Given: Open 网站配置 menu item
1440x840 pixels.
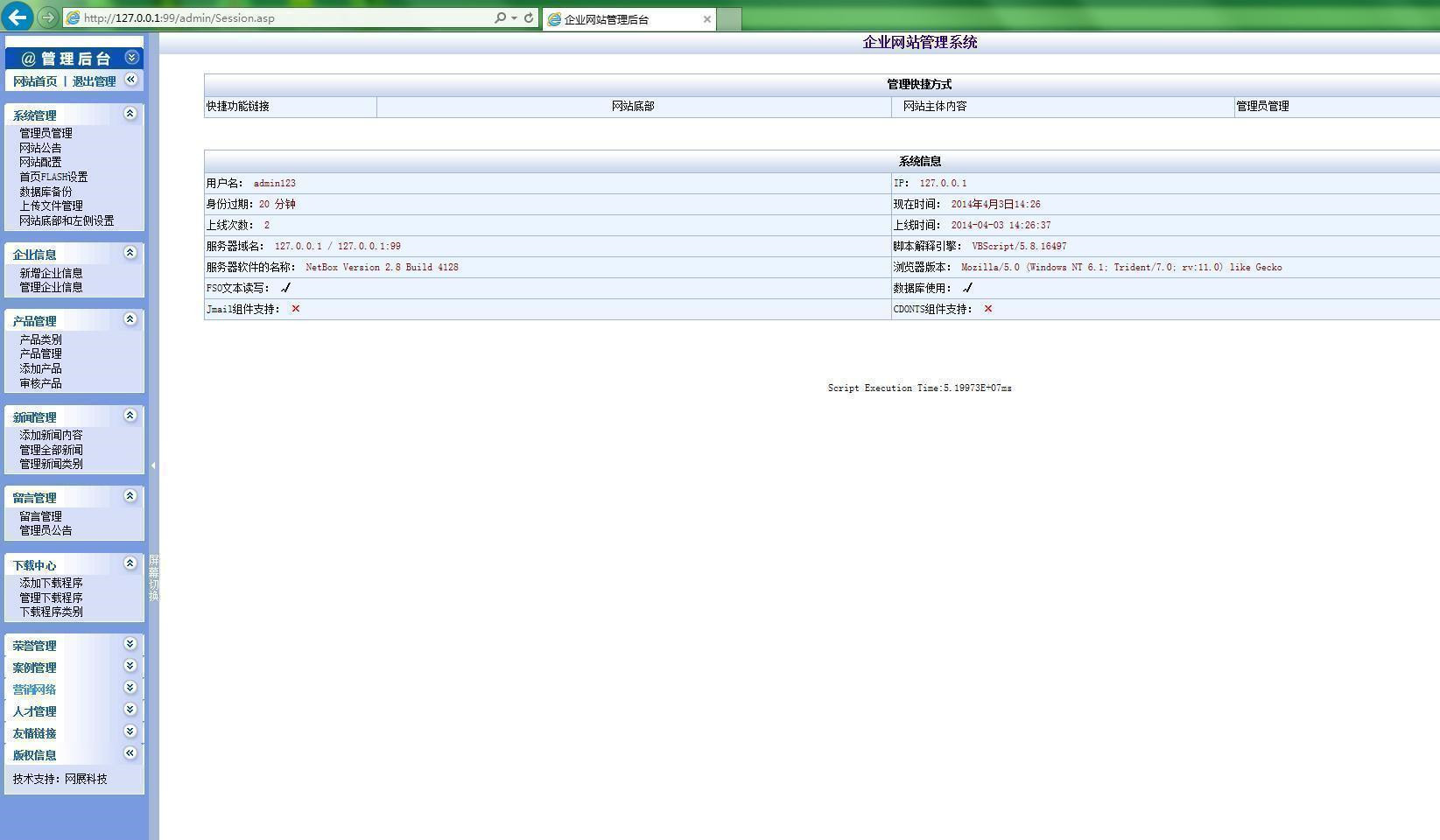Looking at the screenshot, I should pyautogui.click(x=40, y=162).
